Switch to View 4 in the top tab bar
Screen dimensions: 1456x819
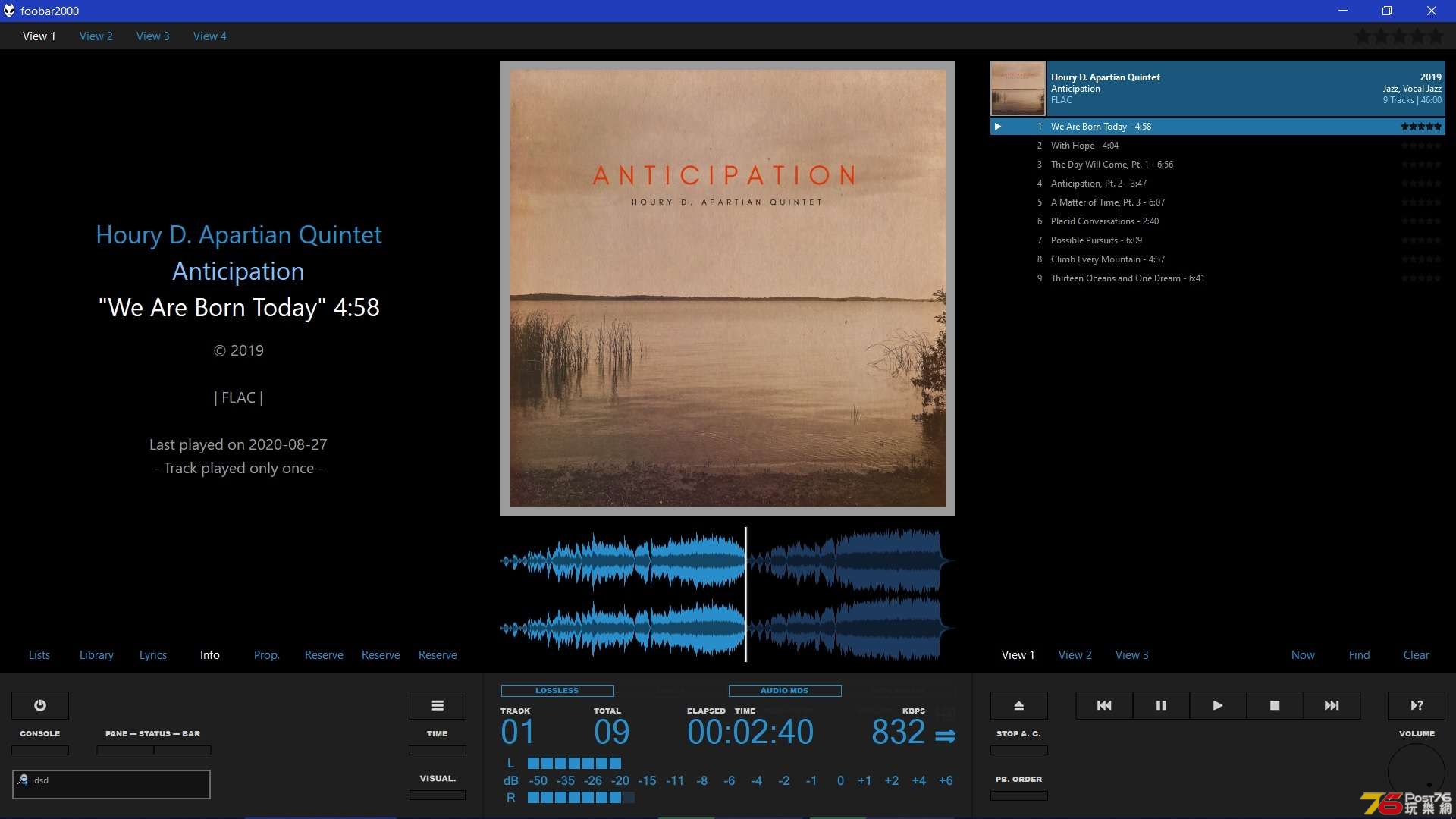pos(210,36)
